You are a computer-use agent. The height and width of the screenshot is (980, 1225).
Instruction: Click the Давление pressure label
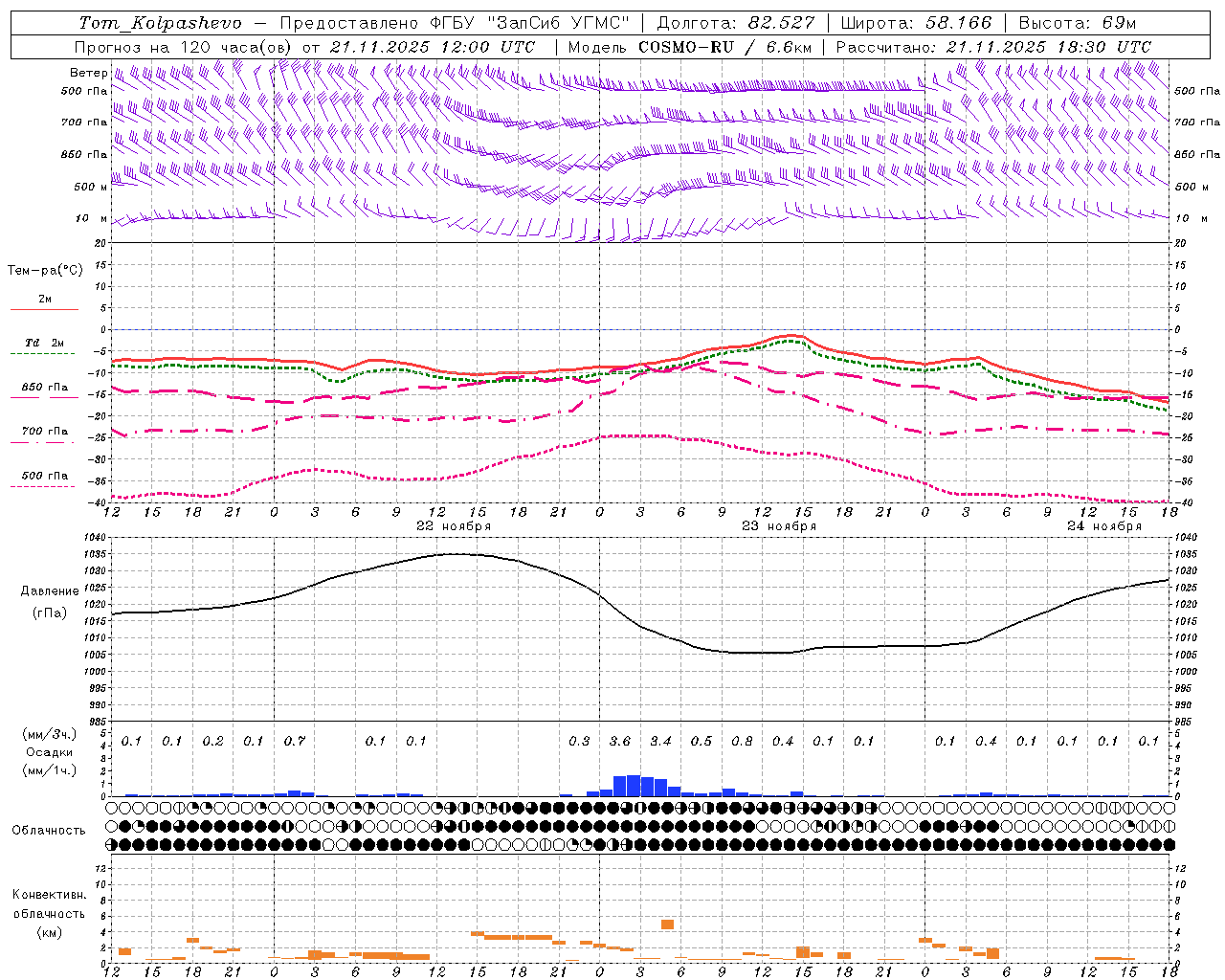(x=50, y=591)
